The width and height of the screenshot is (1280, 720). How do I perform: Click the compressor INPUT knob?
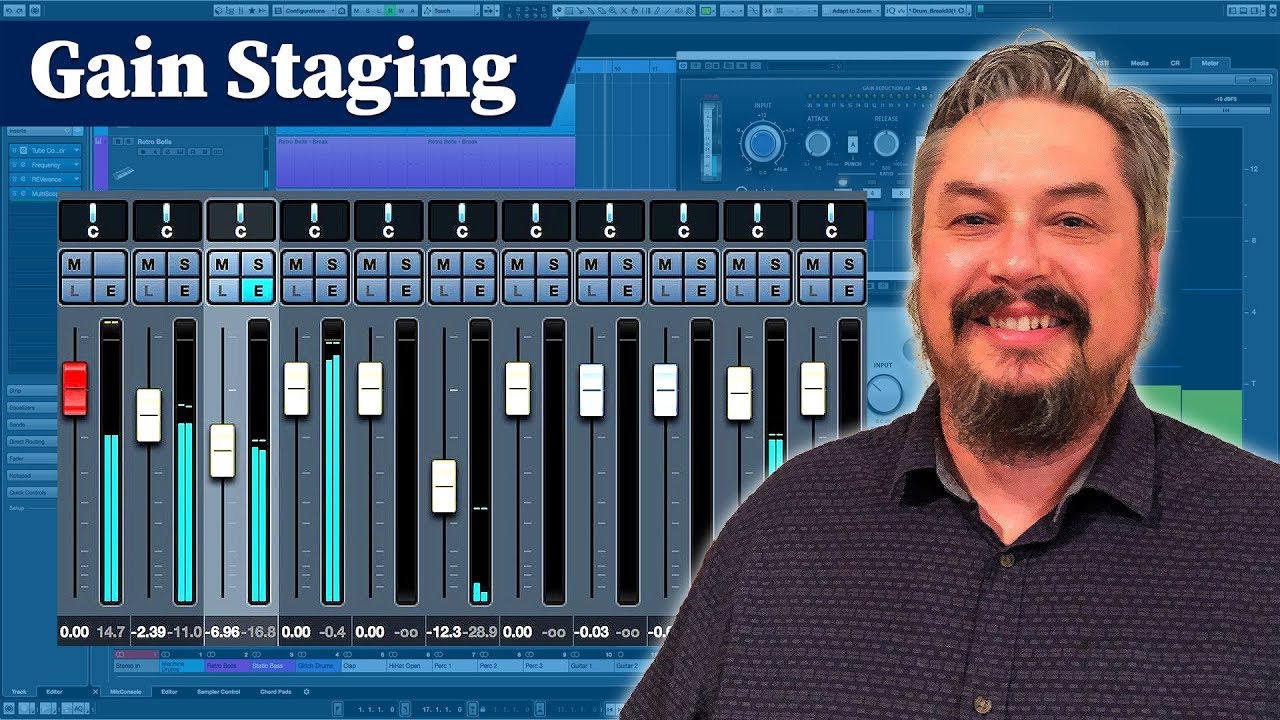click(762, 144)
